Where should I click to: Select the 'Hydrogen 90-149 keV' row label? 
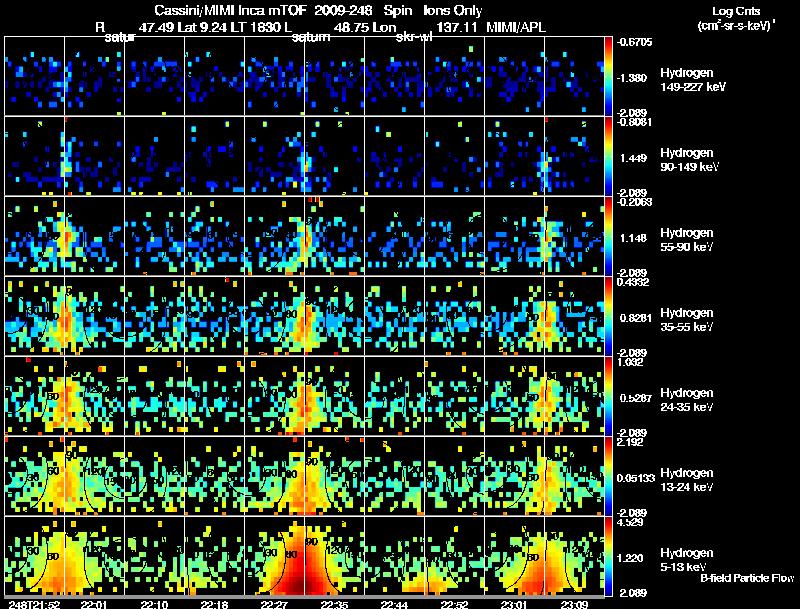(x=689, y=160)
